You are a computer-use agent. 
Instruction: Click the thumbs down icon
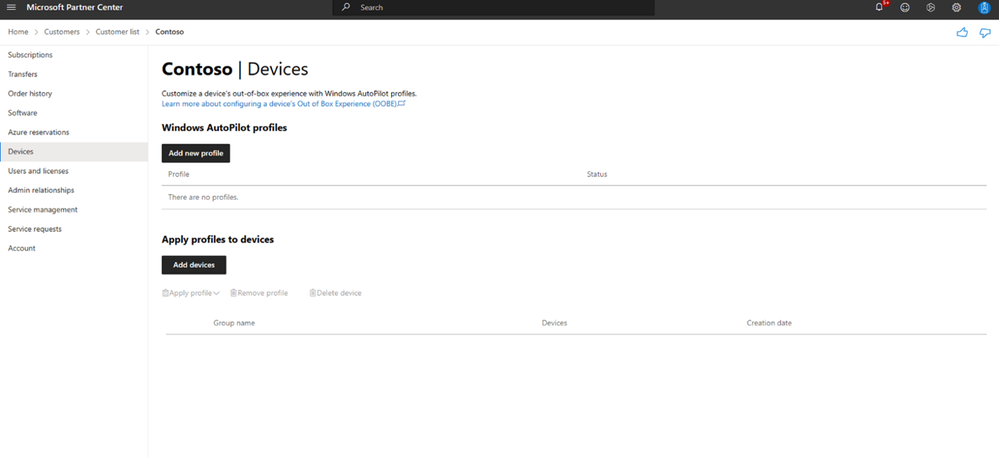pos(985,33)
